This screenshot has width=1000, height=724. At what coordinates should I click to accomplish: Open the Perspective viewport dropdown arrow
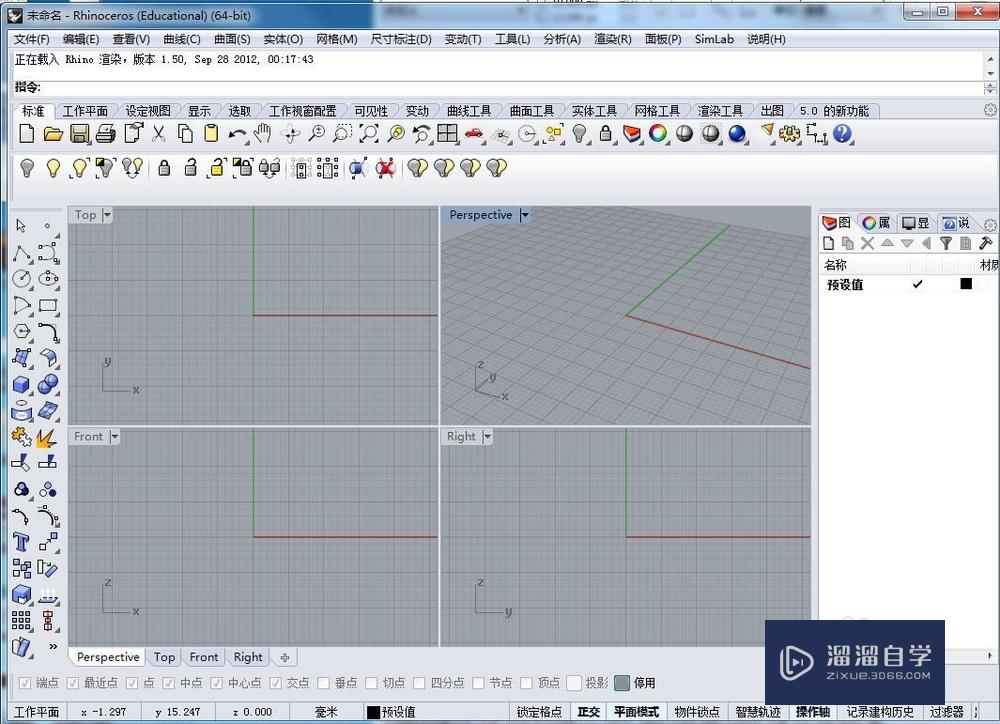pos(525,215)
